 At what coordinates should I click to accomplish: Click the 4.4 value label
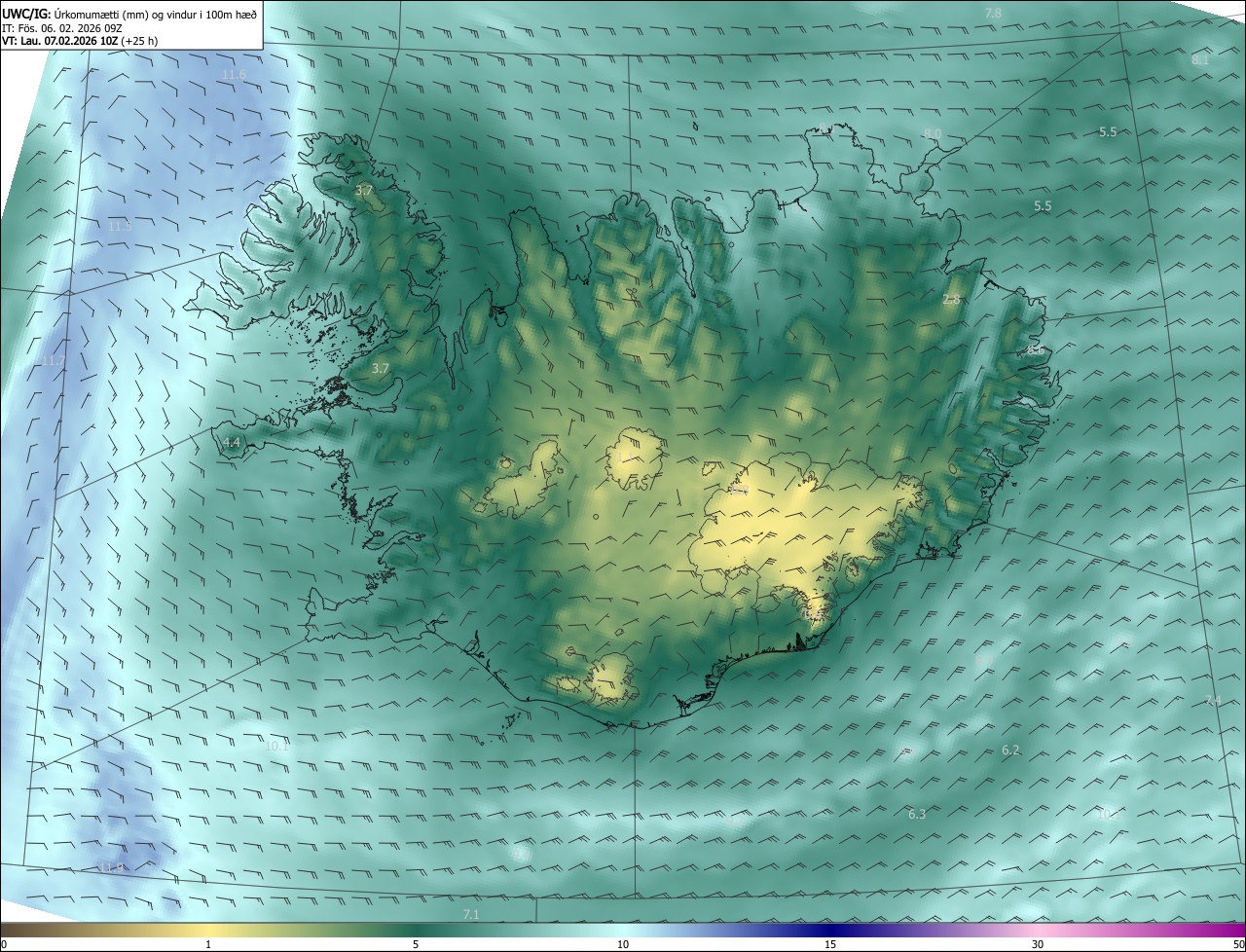click(232, 443)
